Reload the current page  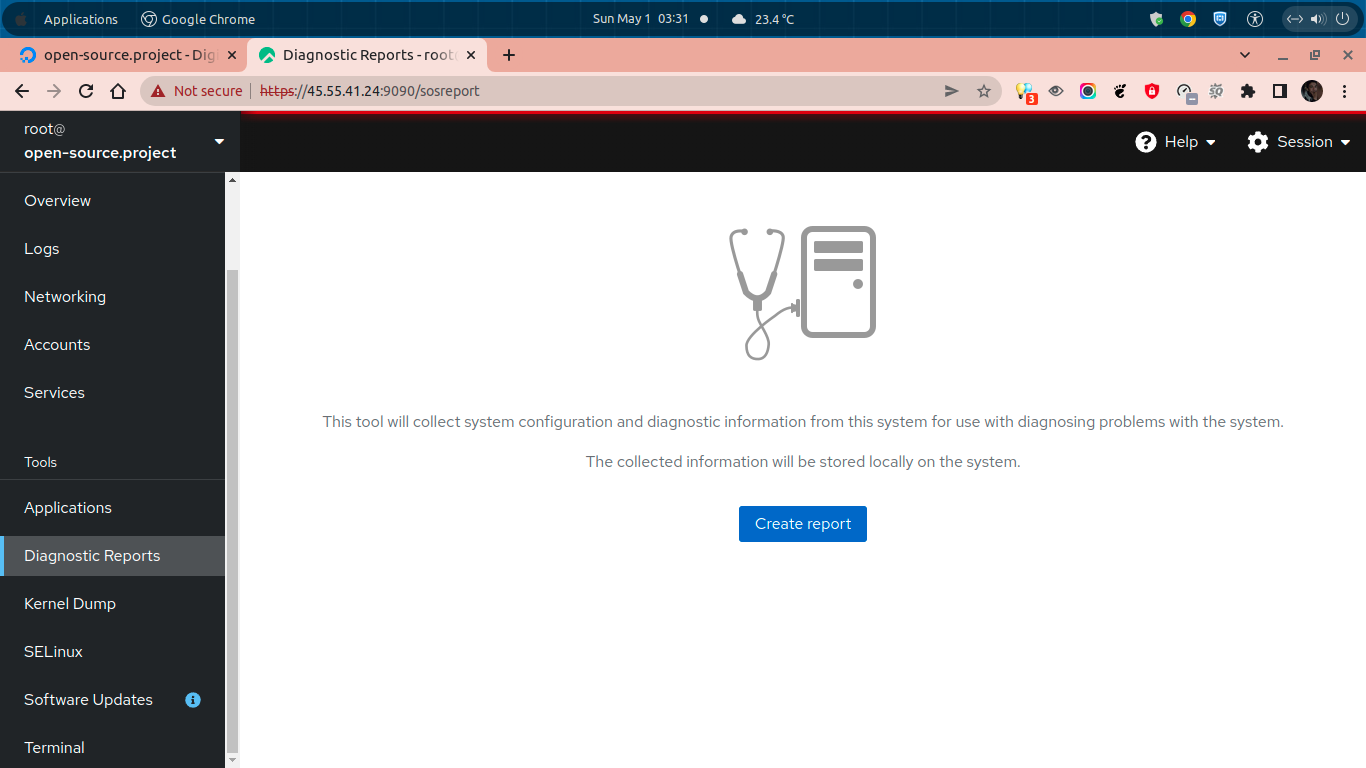pyautogui.click(x=86, y=91)
